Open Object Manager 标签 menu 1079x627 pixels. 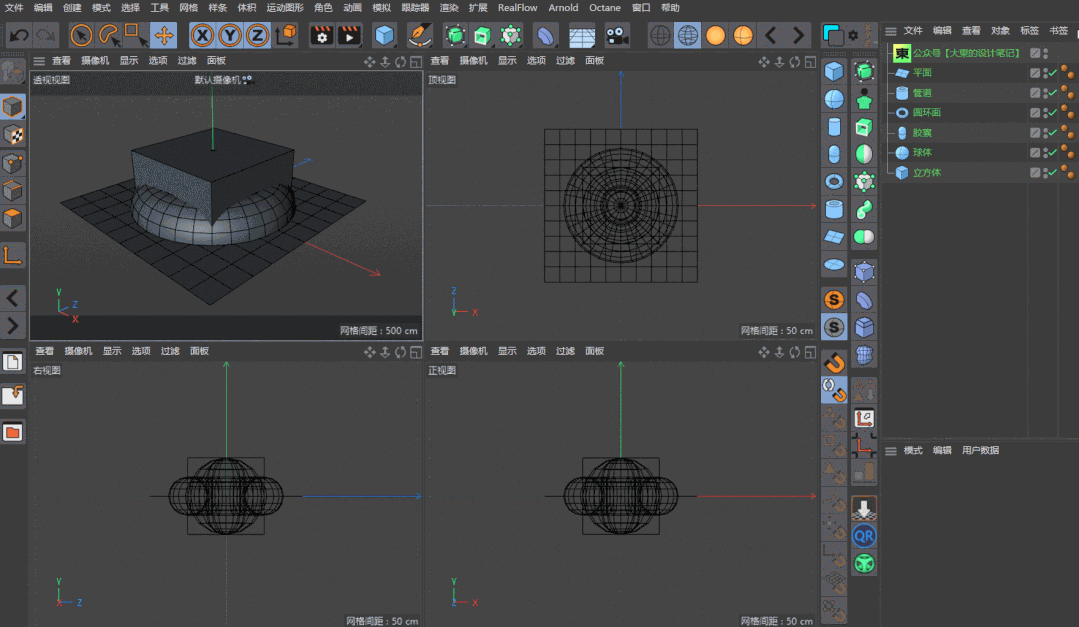[x=1029, y=31]
